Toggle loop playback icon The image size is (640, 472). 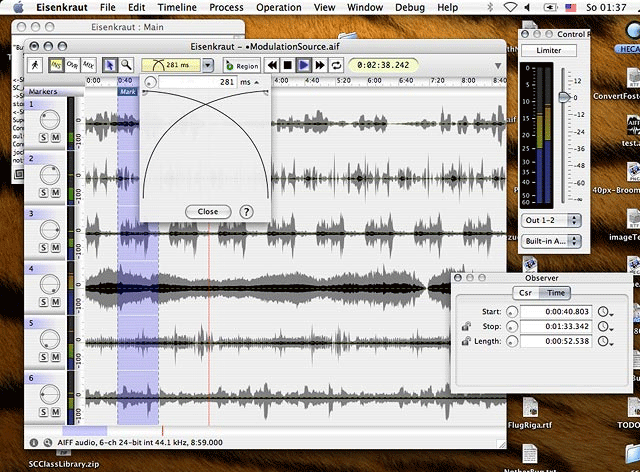tap(335, 65)
